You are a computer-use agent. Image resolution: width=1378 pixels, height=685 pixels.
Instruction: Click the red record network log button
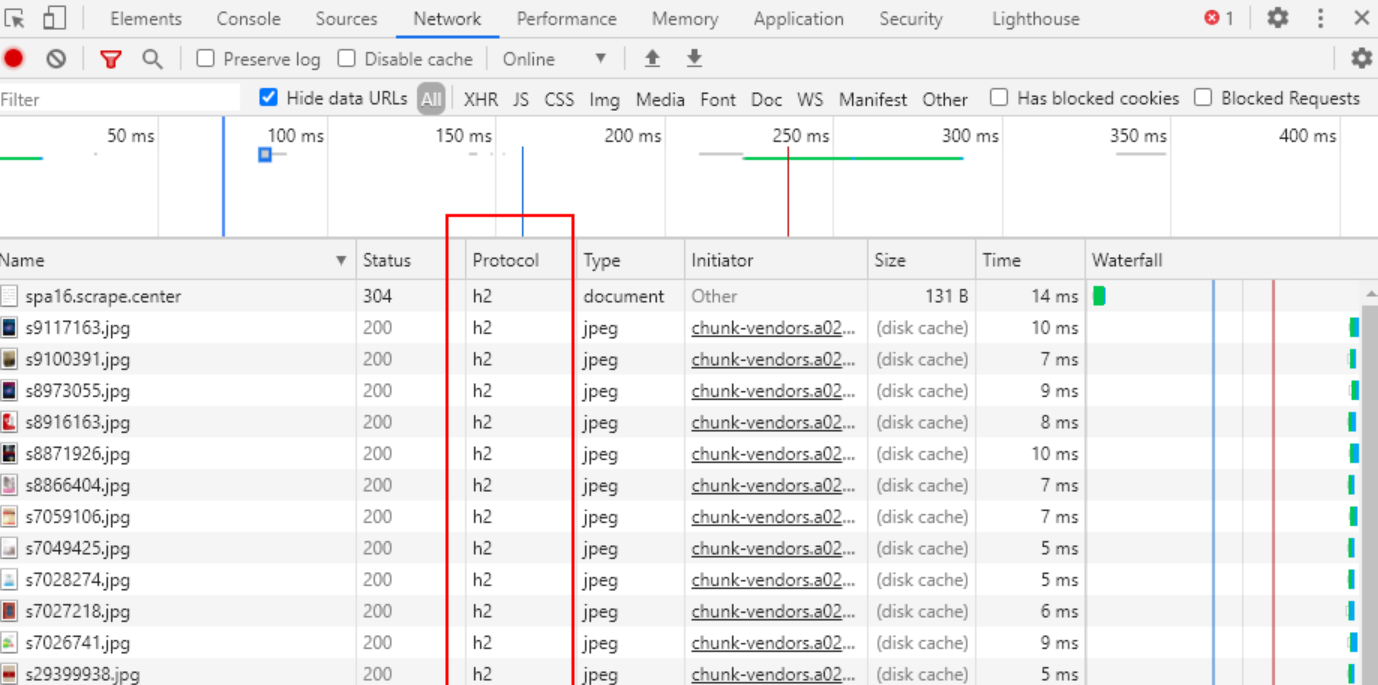pyautogui.click(x=13, y=59)
